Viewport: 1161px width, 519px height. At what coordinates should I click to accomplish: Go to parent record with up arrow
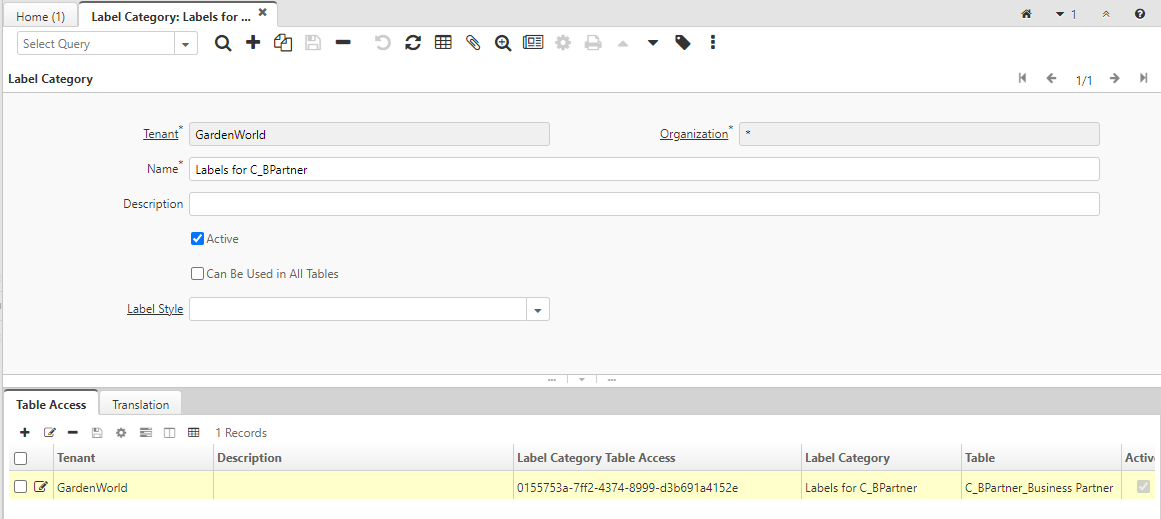(x=623, y=44)
